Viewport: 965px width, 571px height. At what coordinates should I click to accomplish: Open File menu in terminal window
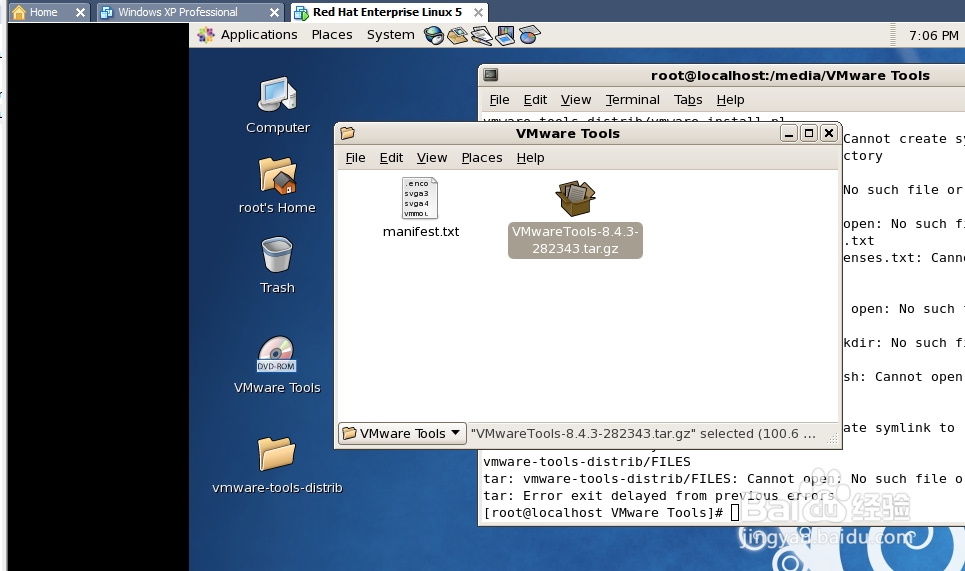point(499,100)
